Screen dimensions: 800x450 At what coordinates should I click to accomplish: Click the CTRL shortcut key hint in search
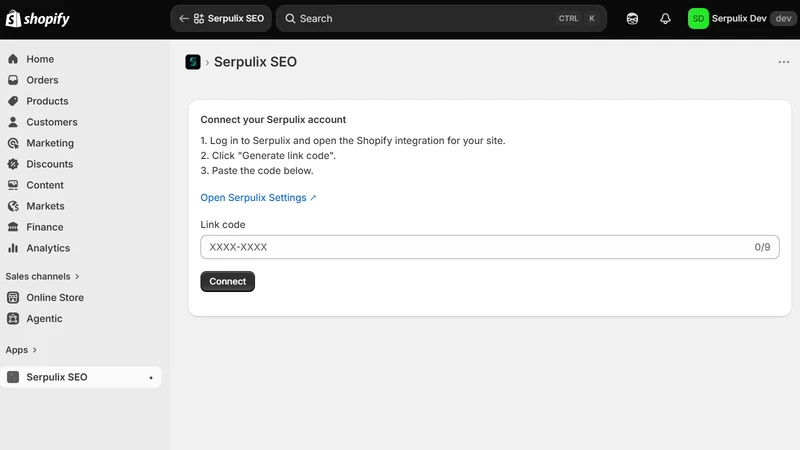tap(568, 18)
